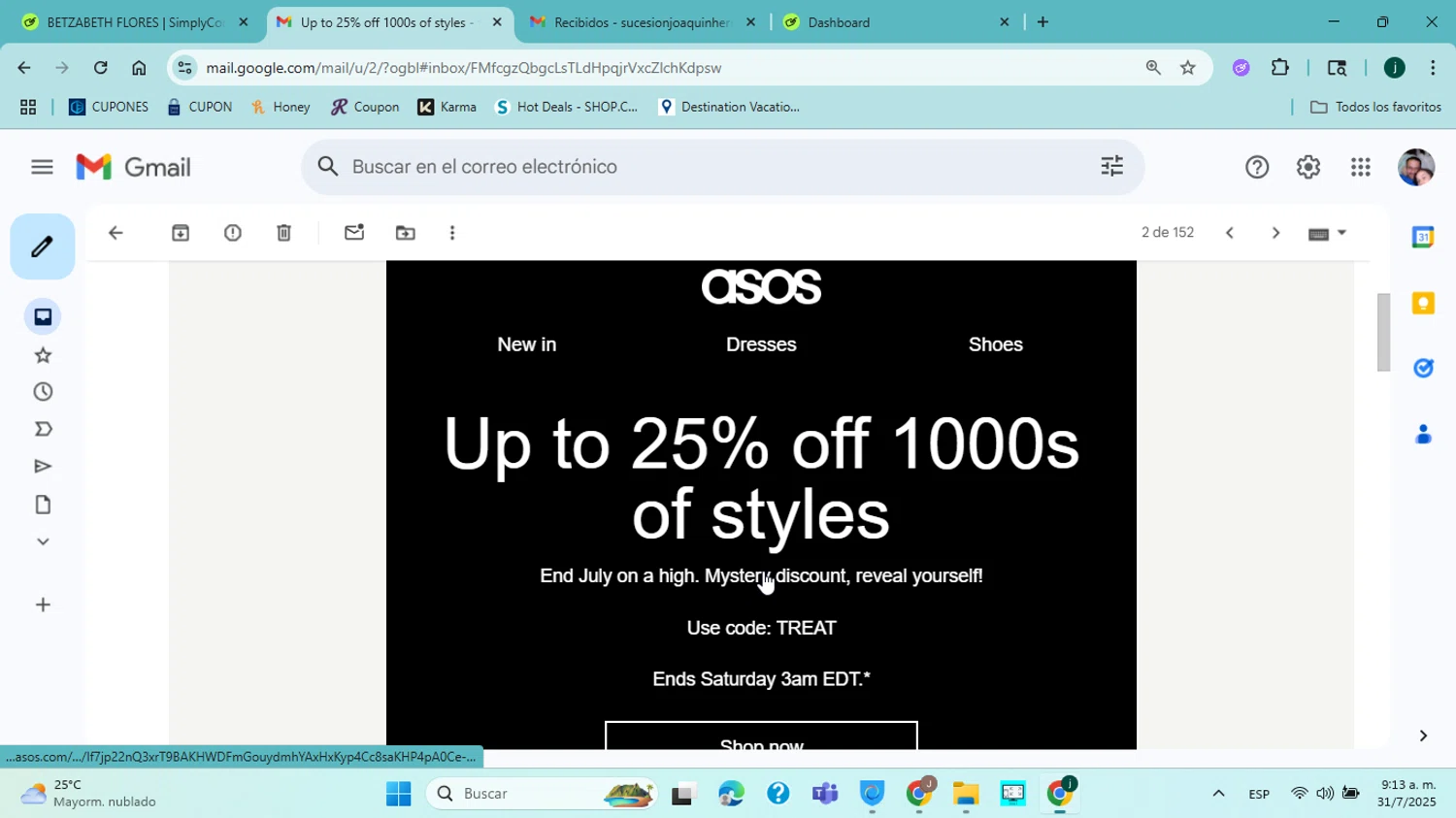
Task: Switch to BETZABETH FLORES SimplyCodes tab
Action: tap(136, 22)
